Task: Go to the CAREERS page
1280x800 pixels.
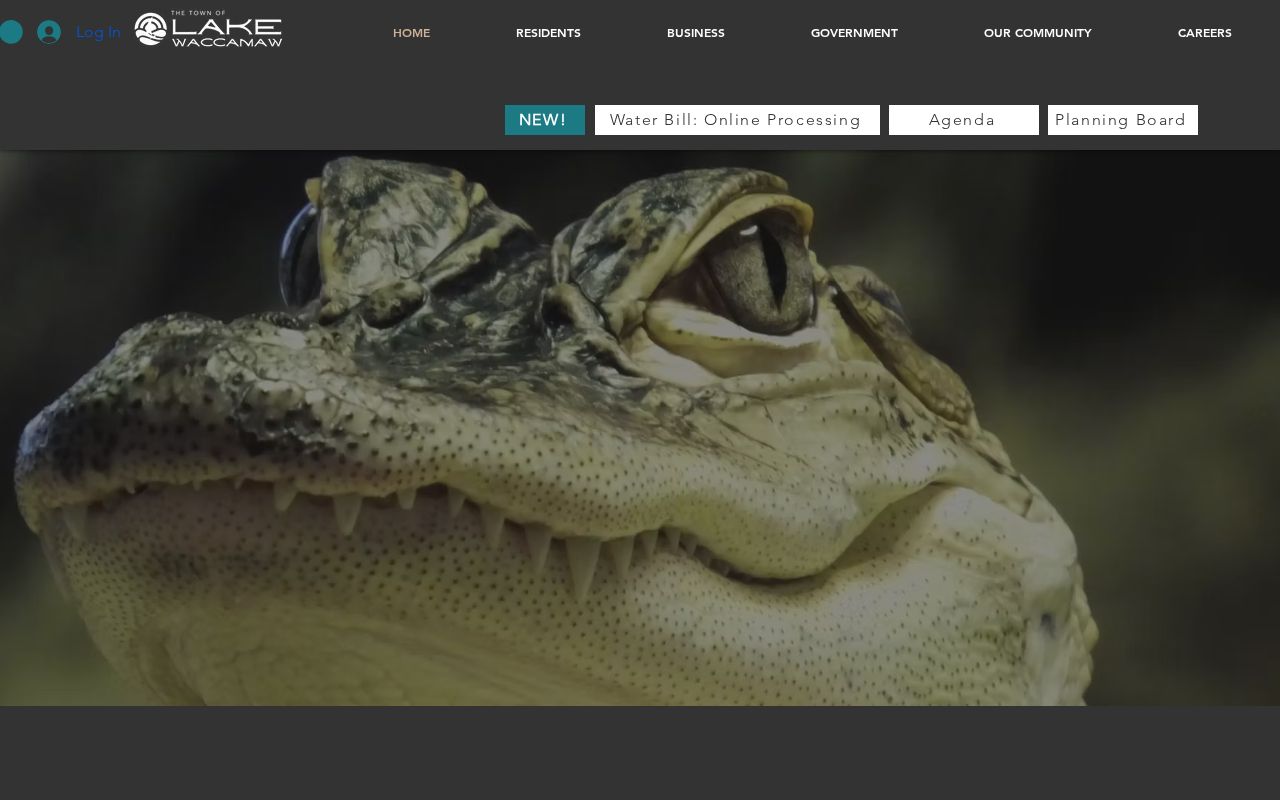Action: coord(1205,33)
